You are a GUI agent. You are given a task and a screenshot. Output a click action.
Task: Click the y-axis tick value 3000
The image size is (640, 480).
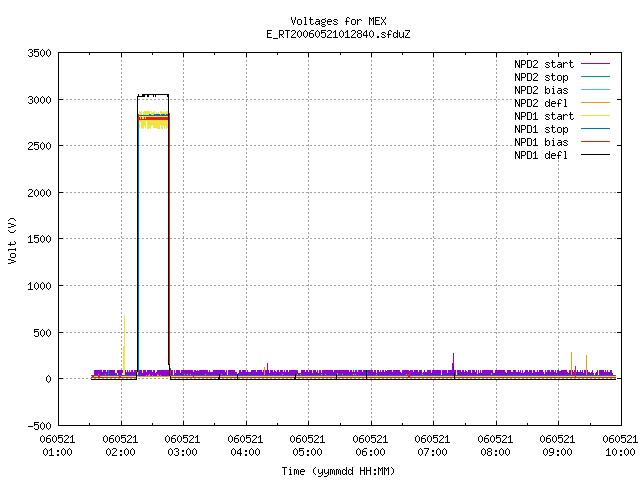[x=40, y=100]
